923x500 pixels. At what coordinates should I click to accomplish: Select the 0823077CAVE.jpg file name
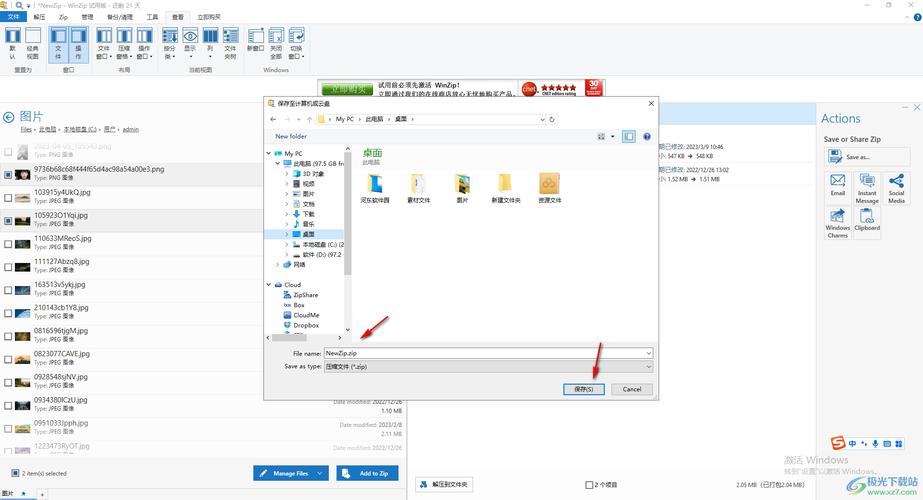pyautogui.click(x=62, y=354)
